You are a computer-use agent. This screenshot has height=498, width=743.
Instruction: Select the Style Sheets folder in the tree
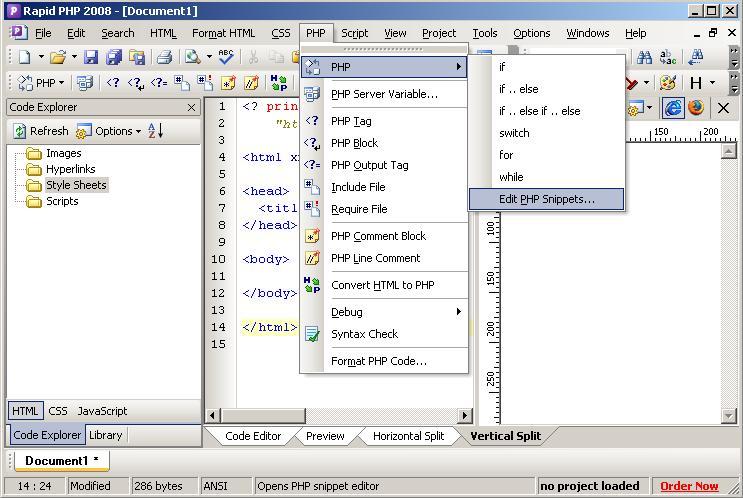coord(76,185)
